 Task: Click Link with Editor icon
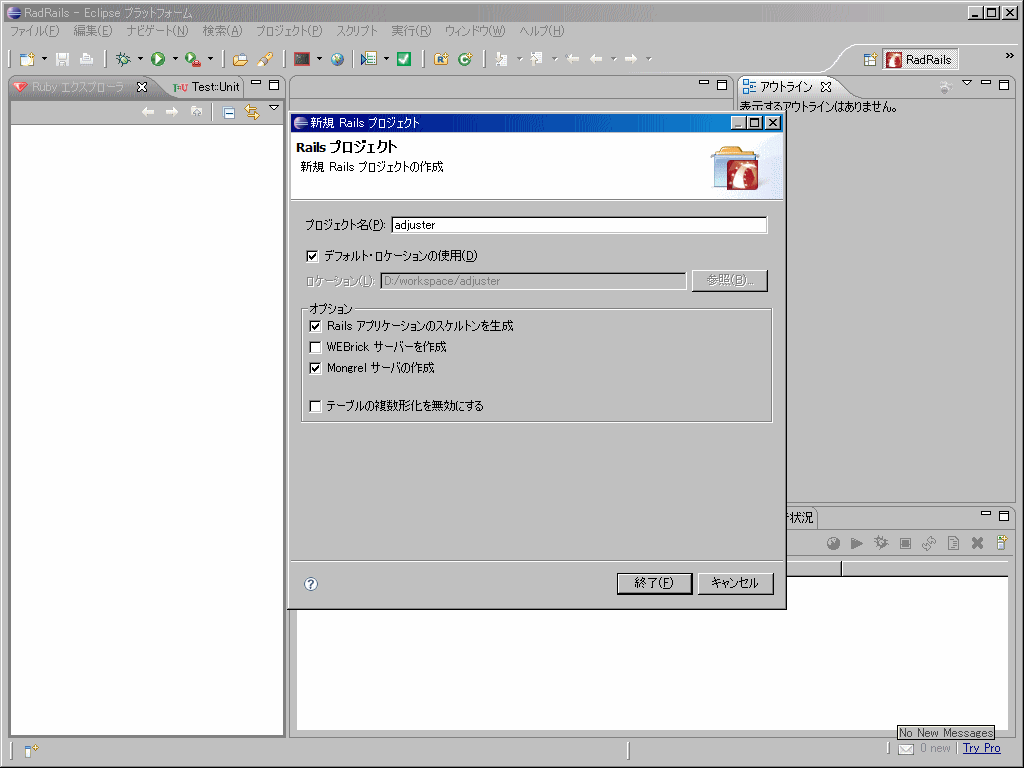click(251, 112)
